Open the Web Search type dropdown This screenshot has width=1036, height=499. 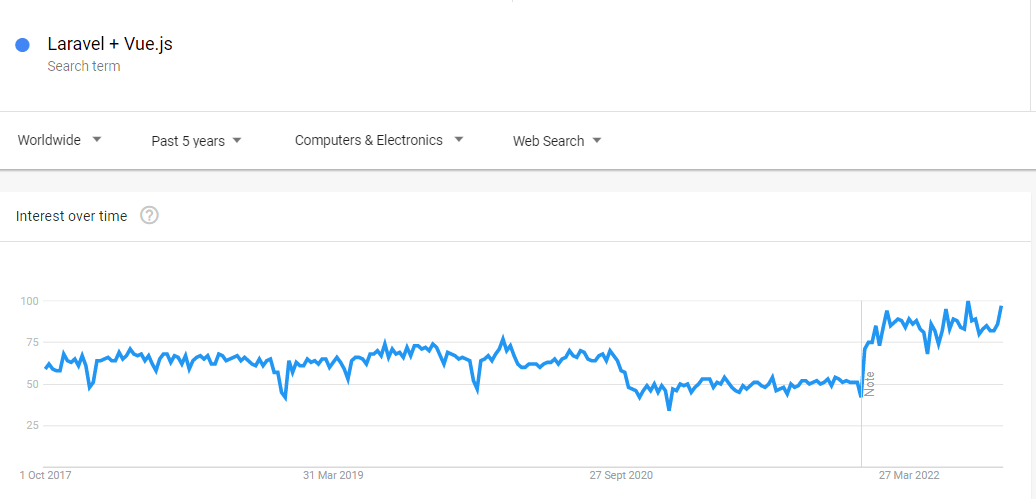[x=557, y=141]
